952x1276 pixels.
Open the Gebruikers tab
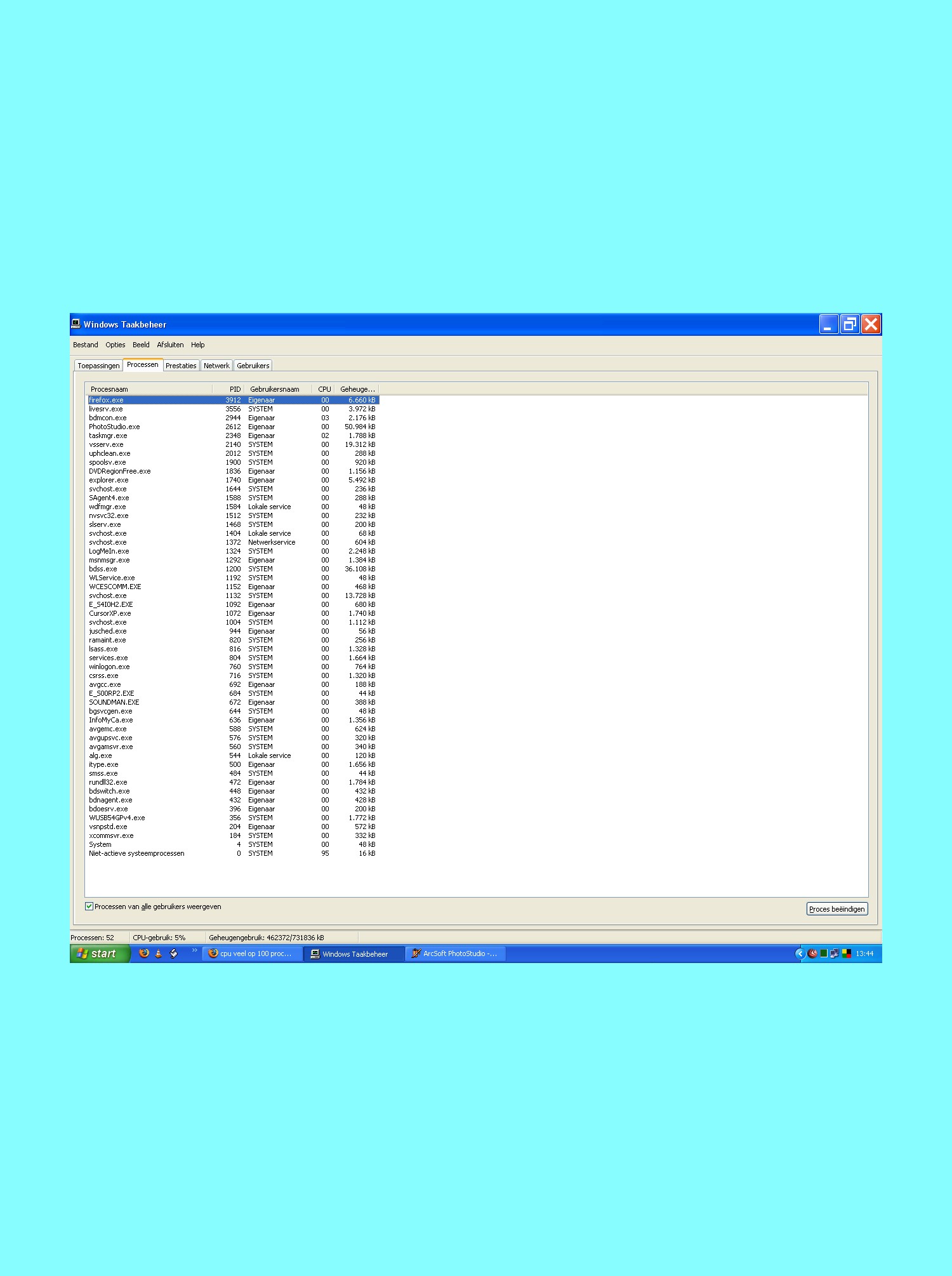(253, 366)
